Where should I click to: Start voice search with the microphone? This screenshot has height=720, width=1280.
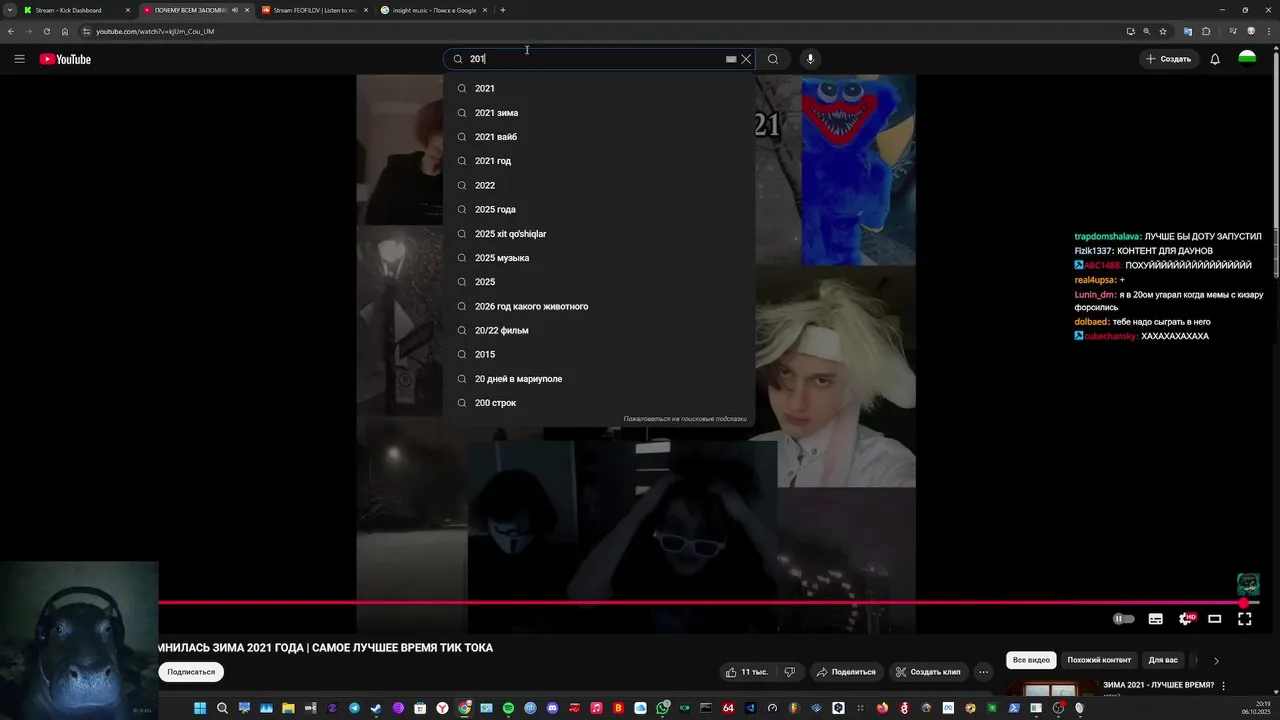[x=810, y=59]
